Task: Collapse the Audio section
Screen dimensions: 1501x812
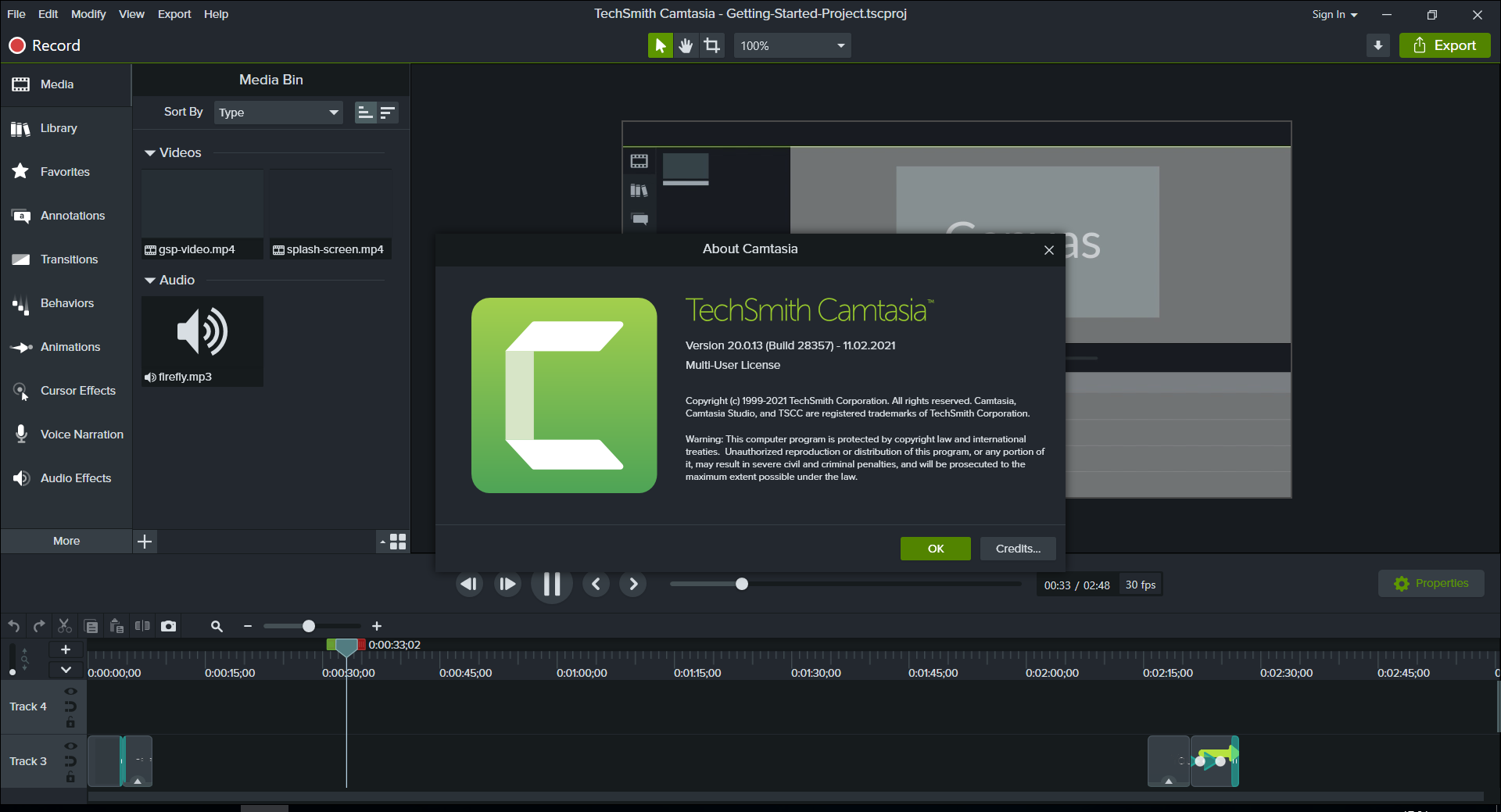Action: (x=150, y=281)
